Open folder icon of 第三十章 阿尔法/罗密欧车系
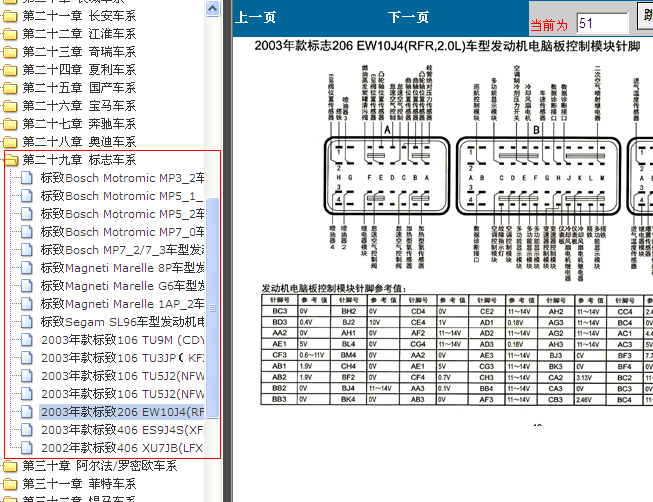 [10, 466]
